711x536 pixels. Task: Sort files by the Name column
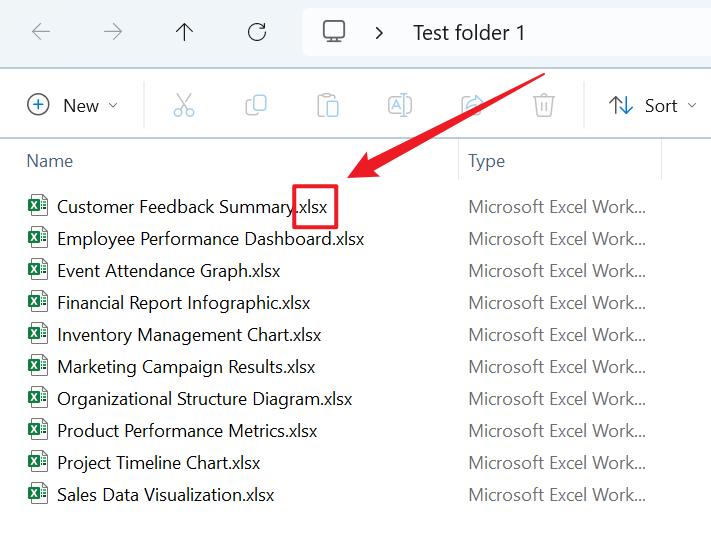pyautogui.click(x=50, y=161)
